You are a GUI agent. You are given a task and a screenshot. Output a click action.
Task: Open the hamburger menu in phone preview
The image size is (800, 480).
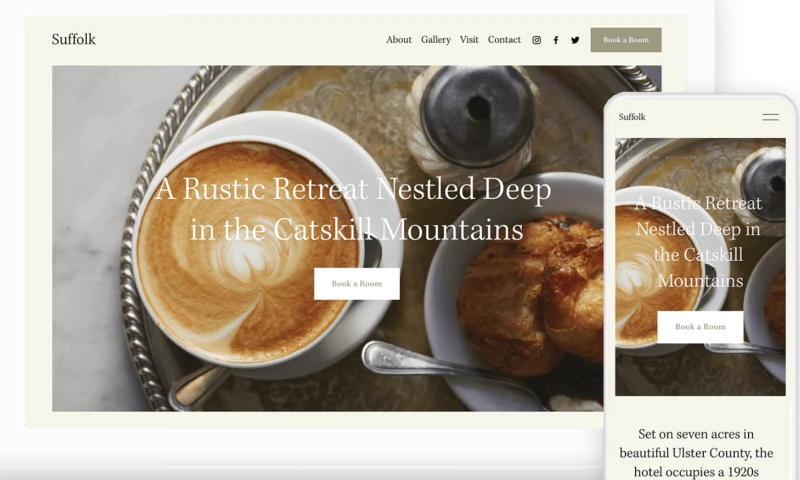(770, 117)
